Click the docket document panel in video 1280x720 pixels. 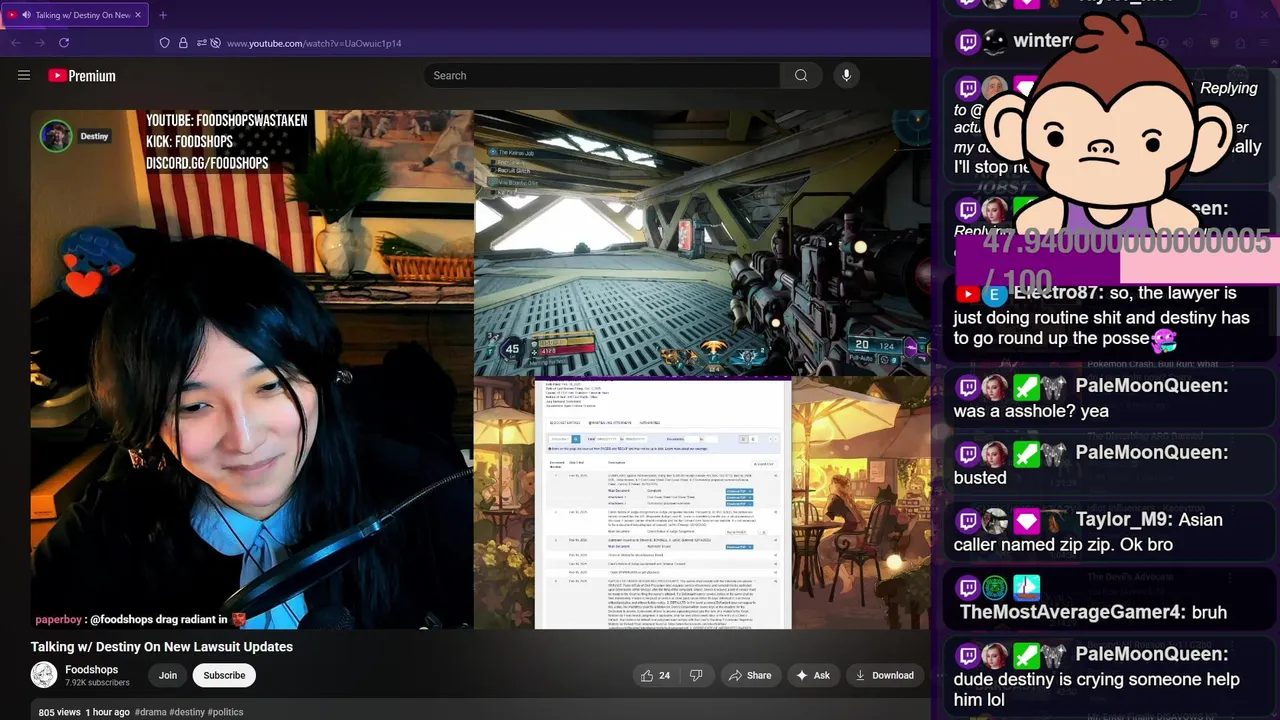point(663,504)
